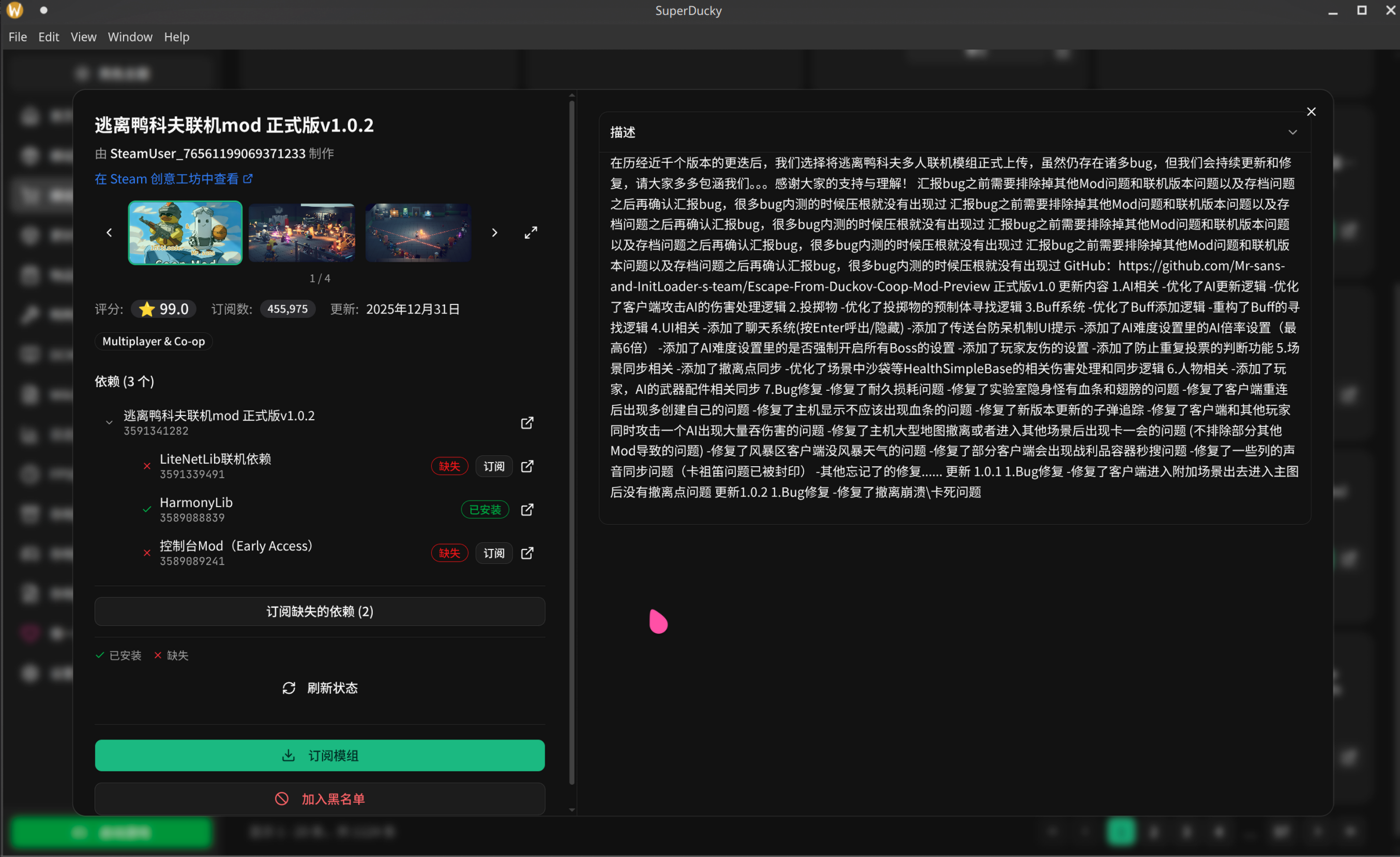Click the star icon next to 99.0 rating

(146, 309)
